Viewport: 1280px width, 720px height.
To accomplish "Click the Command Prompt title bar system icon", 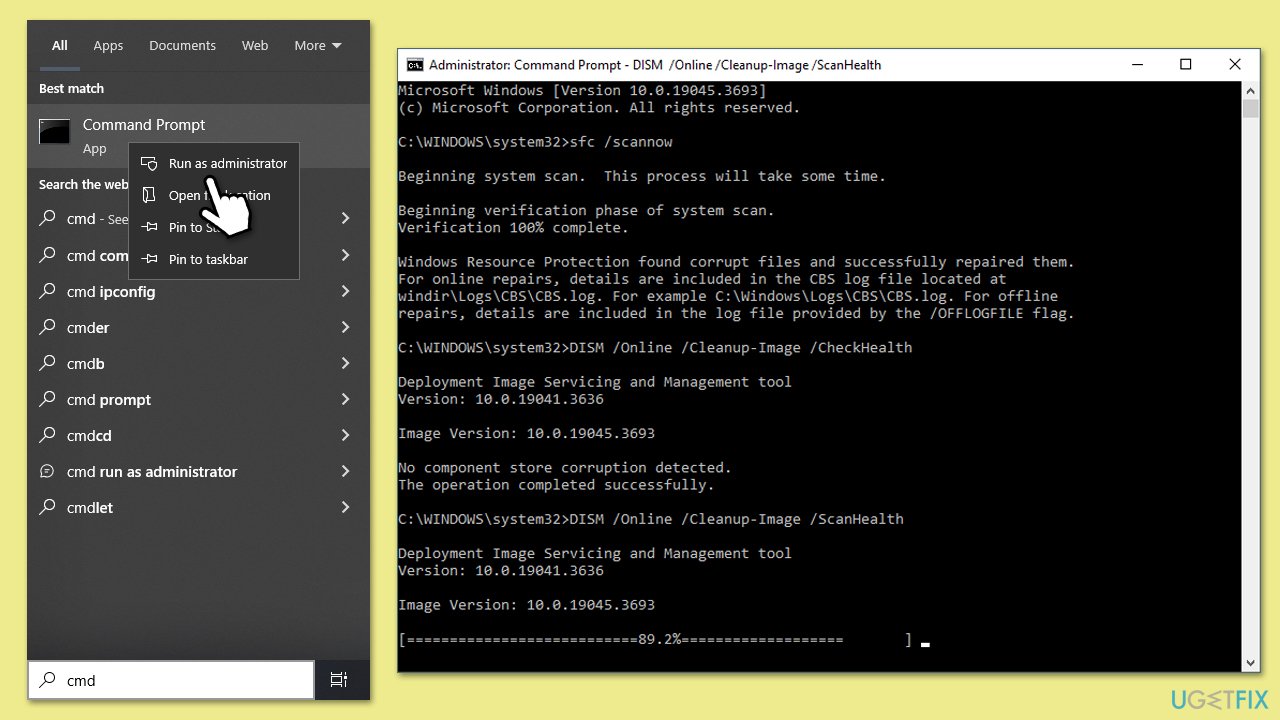I will tap(414, 65).
